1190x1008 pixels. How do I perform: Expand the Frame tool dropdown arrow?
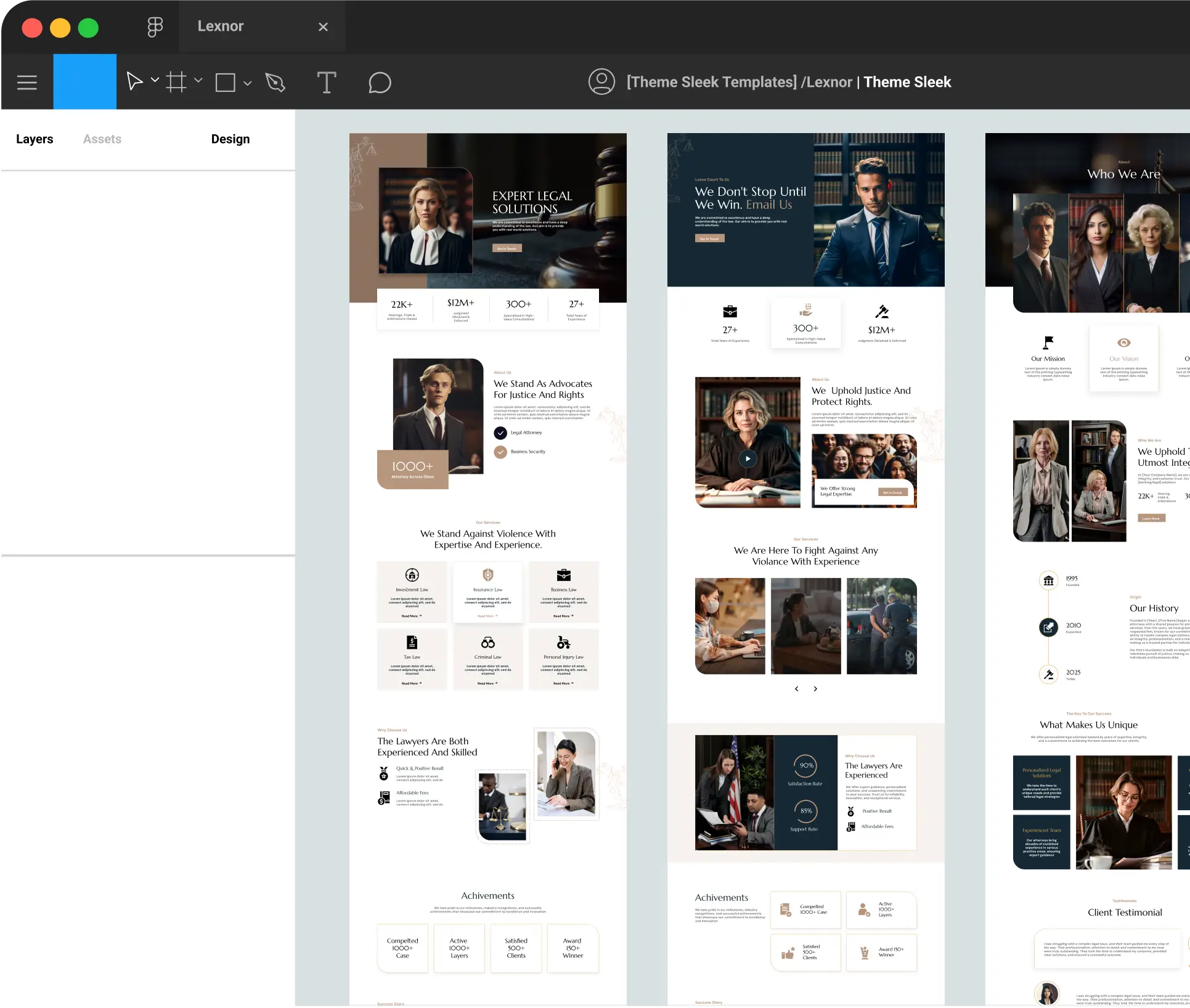pos(198,80)
